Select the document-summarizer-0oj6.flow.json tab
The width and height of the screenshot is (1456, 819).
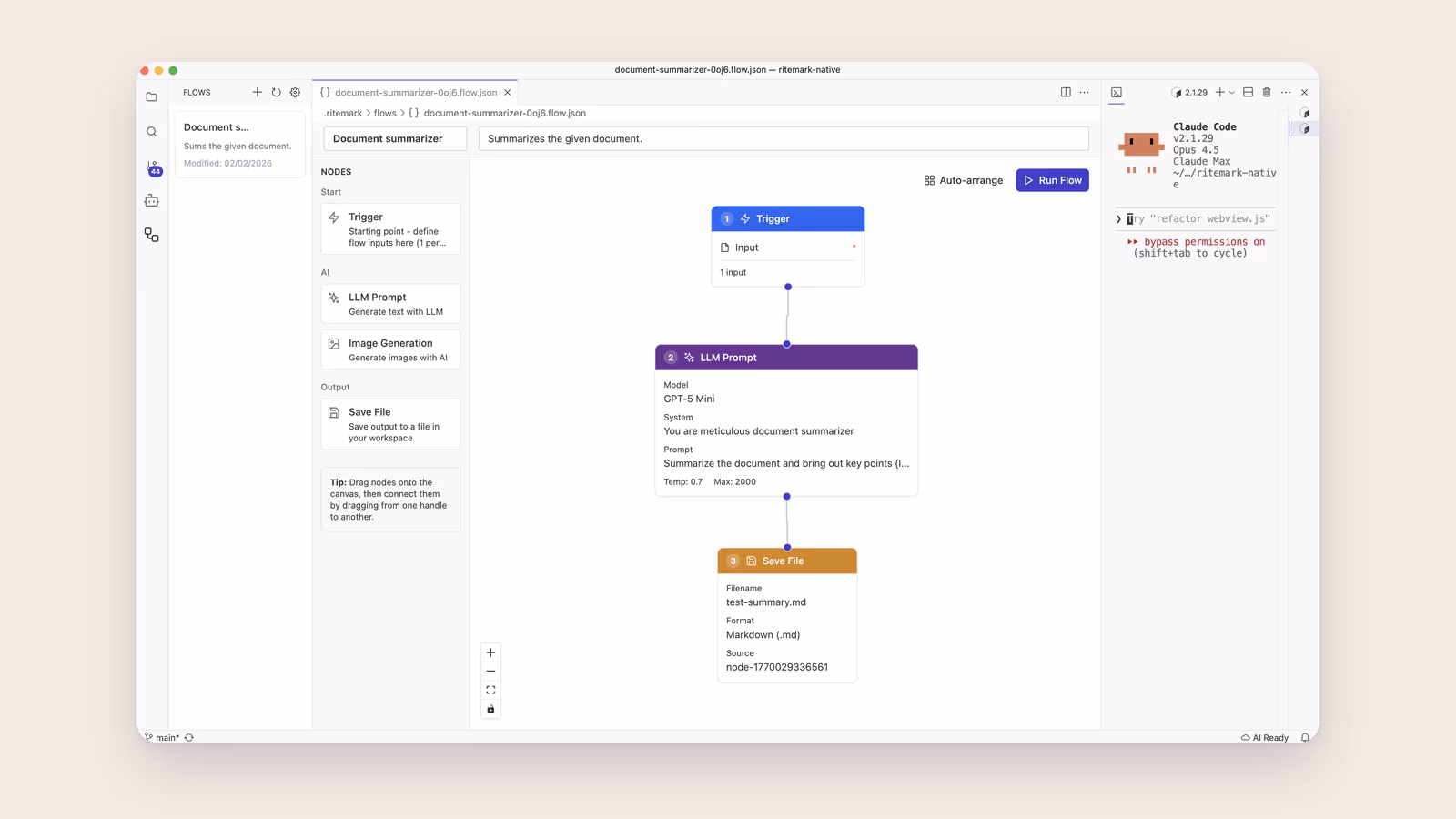pyautogui.click(x=415, y=92)
